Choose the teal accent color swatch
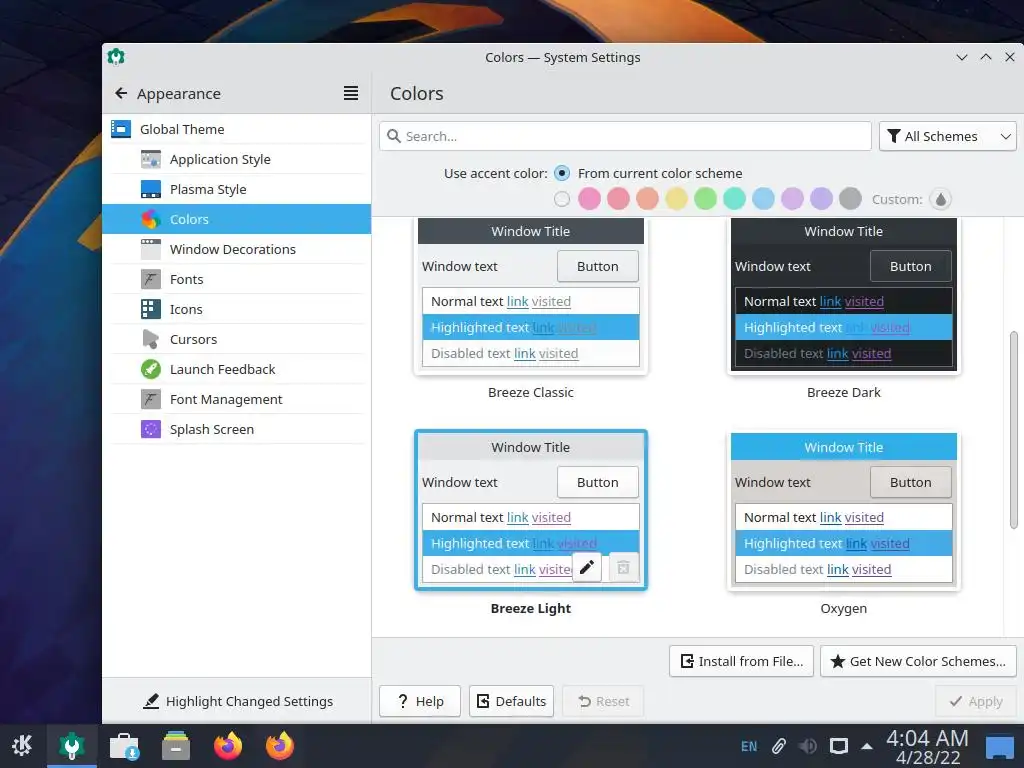 point(734,199)
